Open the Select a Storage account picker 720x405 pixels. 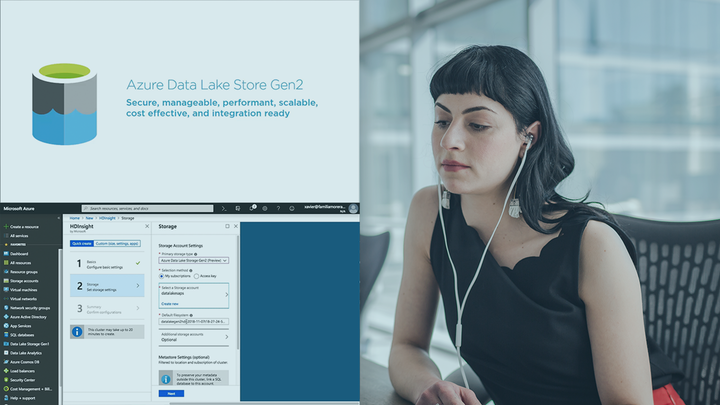click(x=193, y=295)
